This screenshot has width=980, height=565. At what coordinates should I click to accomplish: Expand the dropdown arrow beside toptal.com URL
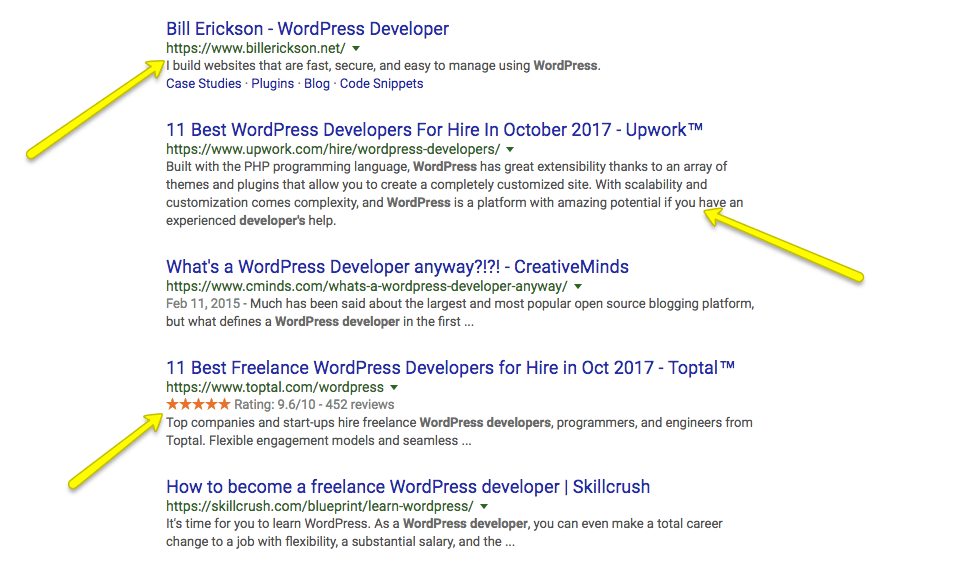pos(394,388)
